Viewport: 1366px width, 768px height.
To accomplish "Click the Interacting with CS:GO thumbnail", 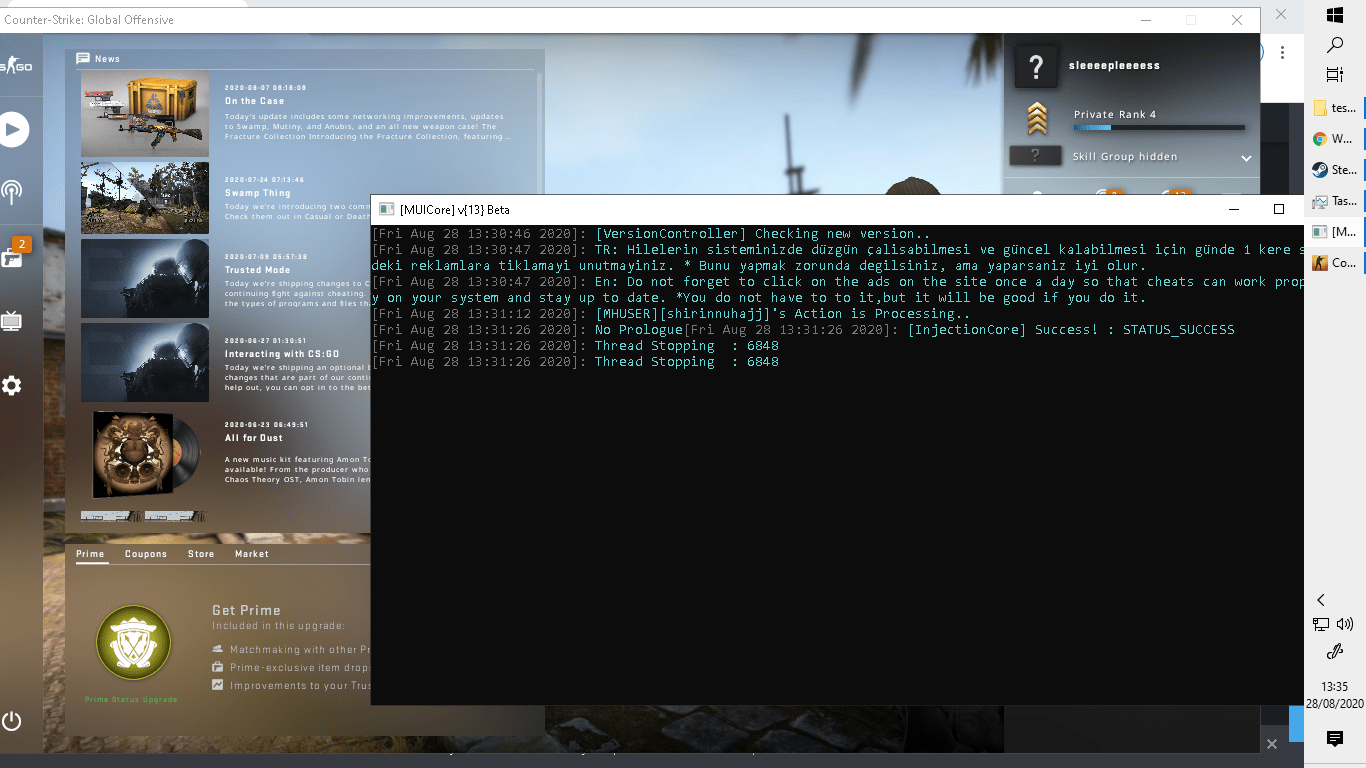I will [145, 362].
